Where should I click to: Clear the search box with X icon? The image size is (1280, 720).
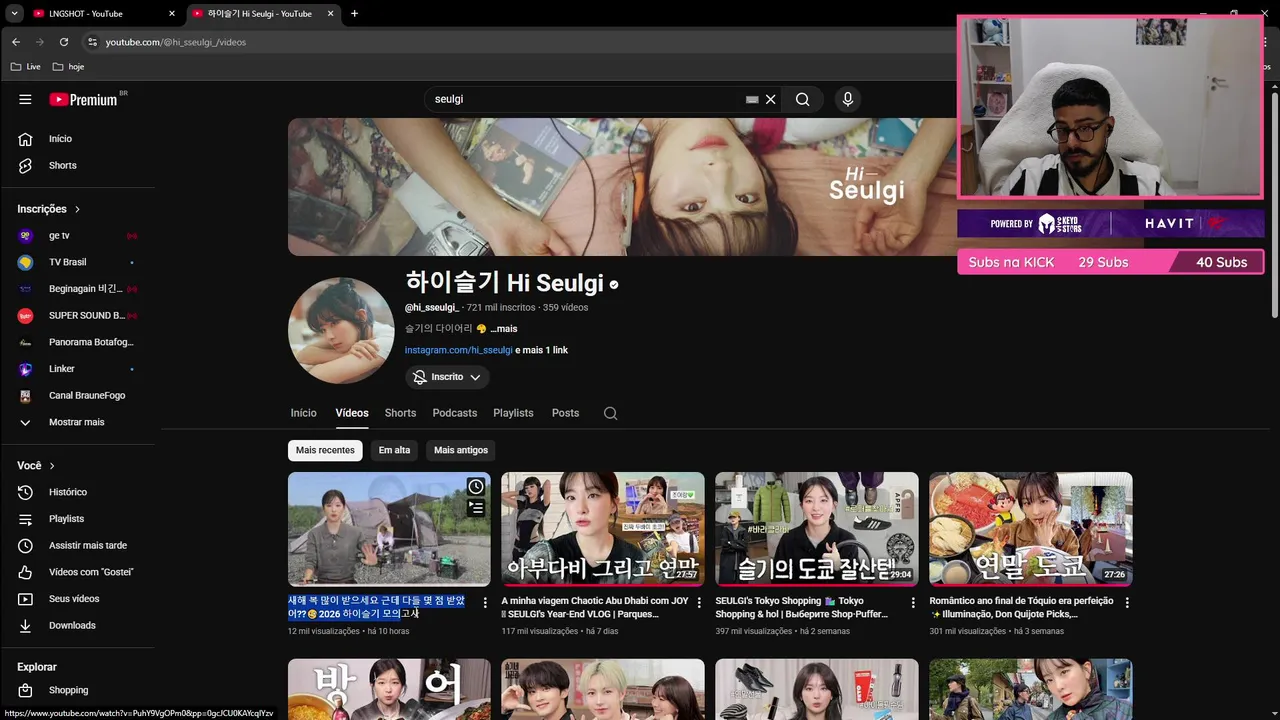[x=771, y=99]
